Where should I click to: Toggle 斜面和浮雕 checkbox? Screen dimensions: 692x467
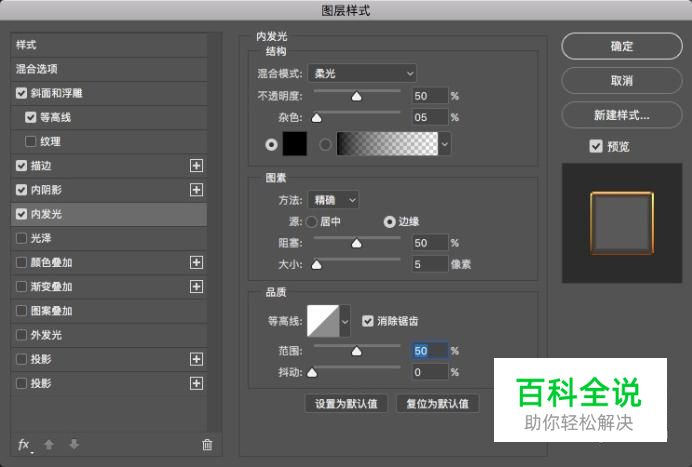pos(21,93)
